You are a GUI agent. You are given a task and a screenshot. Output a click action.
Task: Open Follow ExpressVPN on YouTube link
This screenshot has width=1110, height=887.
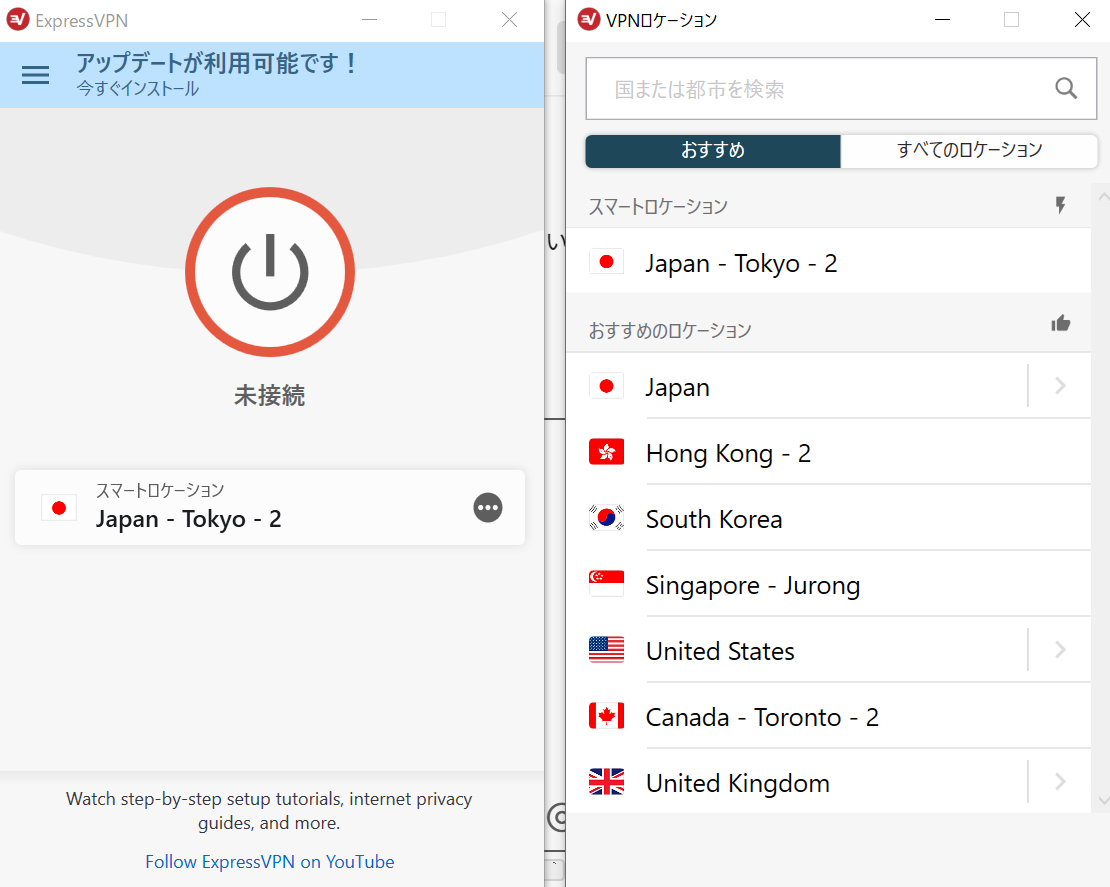tap(270, 862)
